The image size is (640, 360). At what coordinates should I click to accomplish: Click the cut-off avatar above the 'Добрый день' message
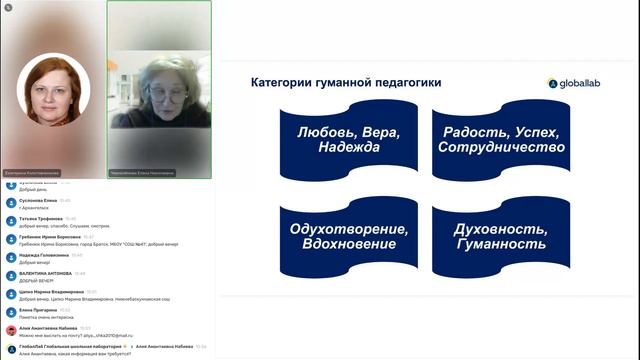(11, 185)
